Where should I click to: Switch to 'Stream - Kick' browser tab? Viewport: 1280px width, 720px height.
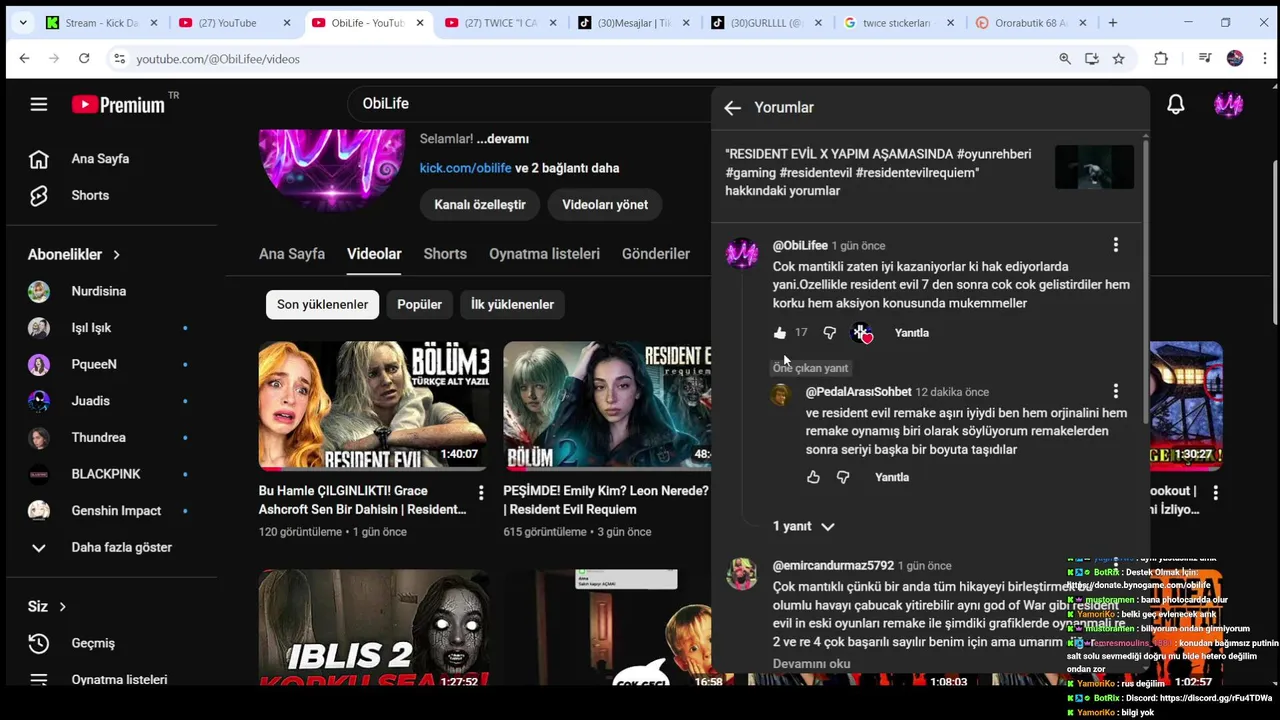(100, 23)
